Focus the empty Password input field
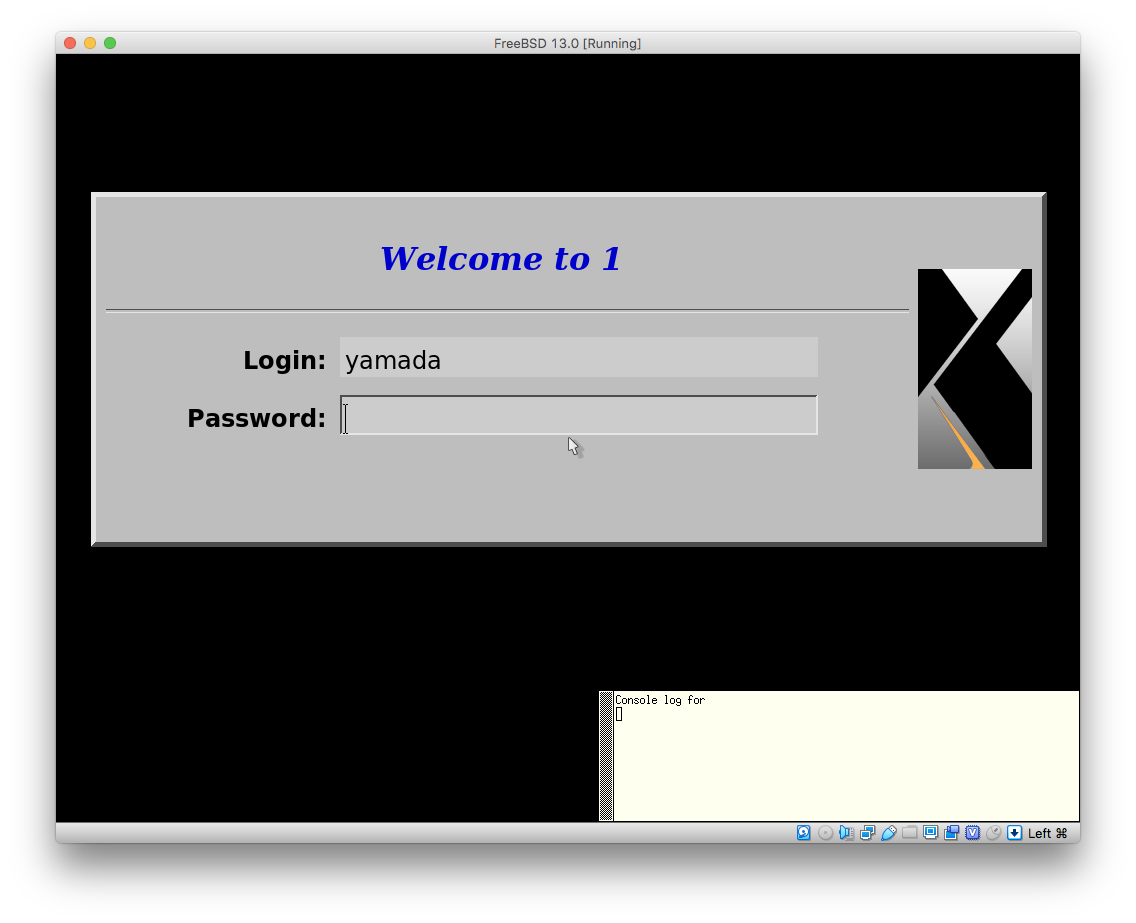 point(578,416)
